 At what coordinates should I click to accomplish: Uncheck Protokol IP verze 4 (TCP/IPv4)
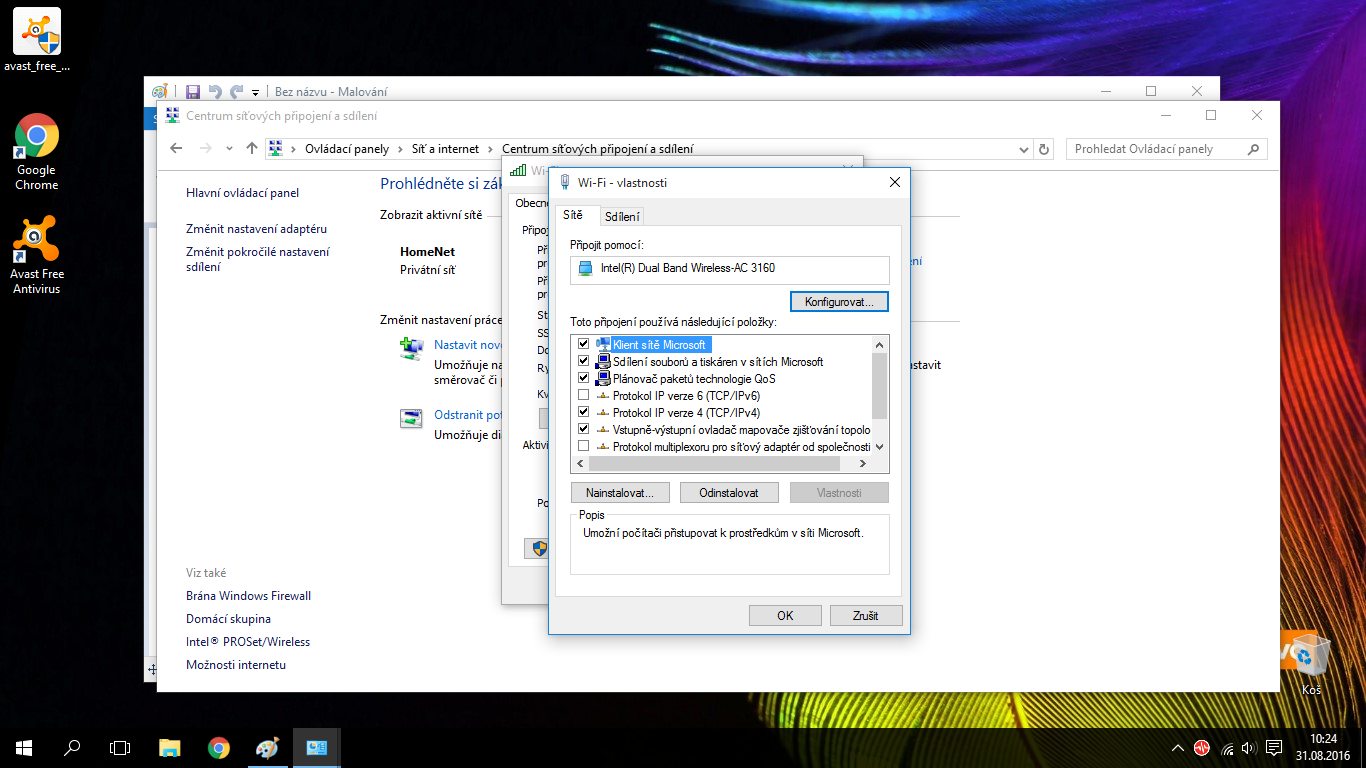pyautogui.click(x=584, y=412)
